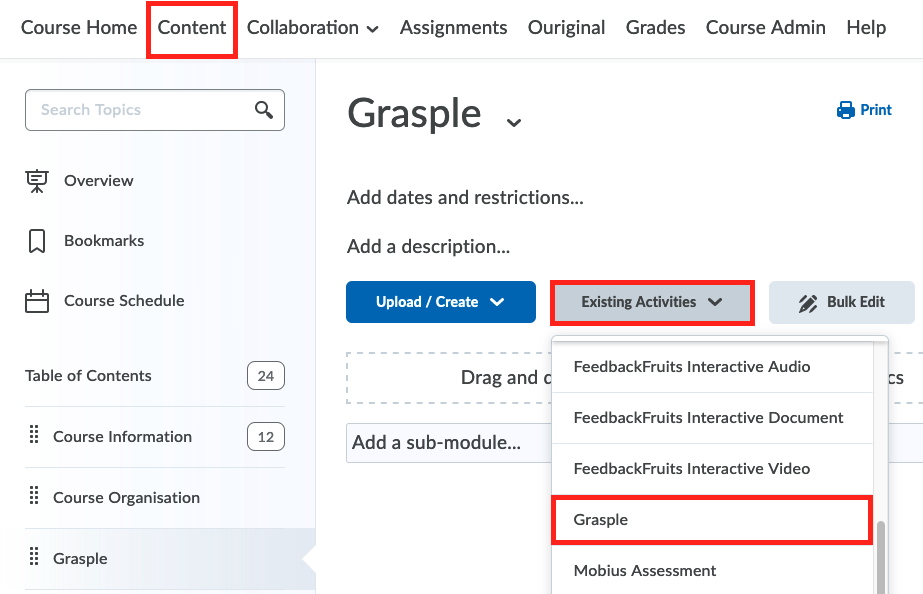Screen dimensions: 923x594
Task: Choose FeedbackFruits Interactive Video
Action: 691,469
